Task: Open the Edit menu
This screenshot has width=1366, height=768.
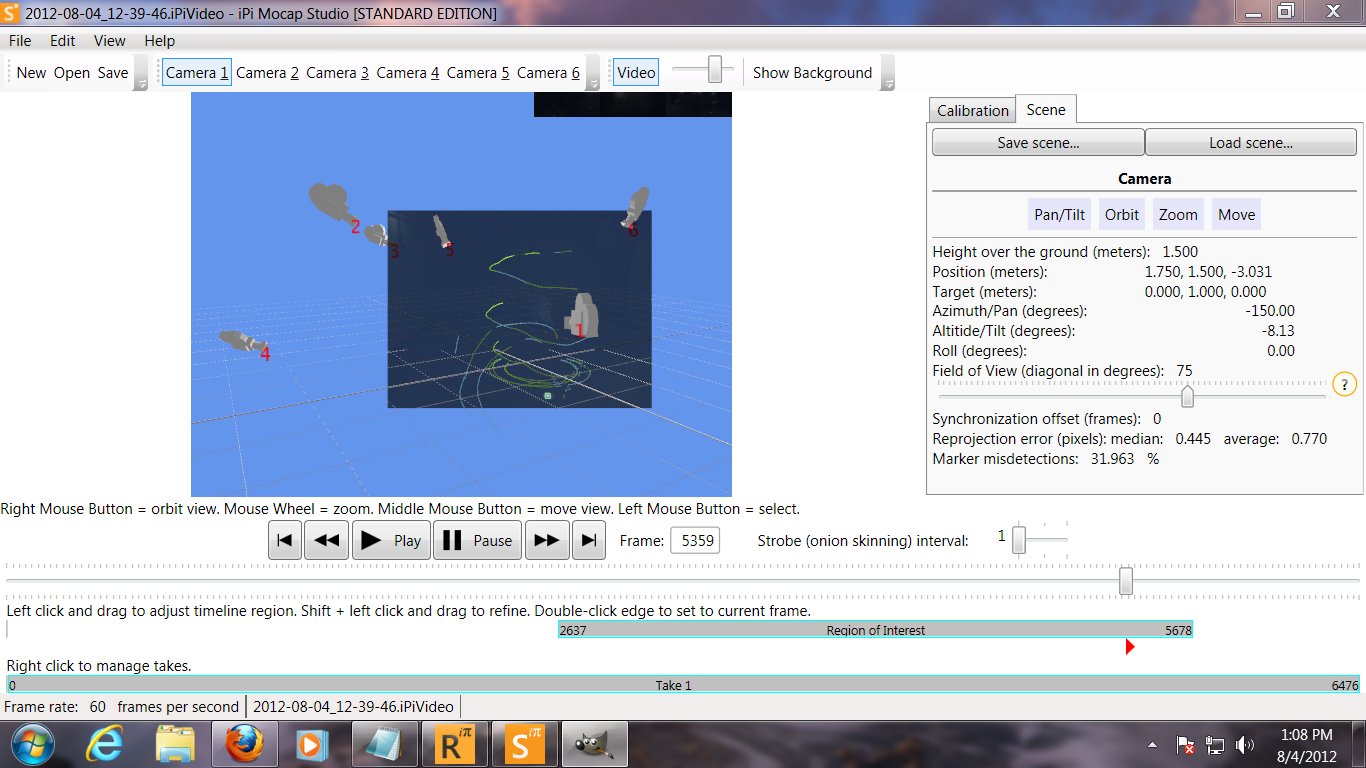Action: click(63, 41)
